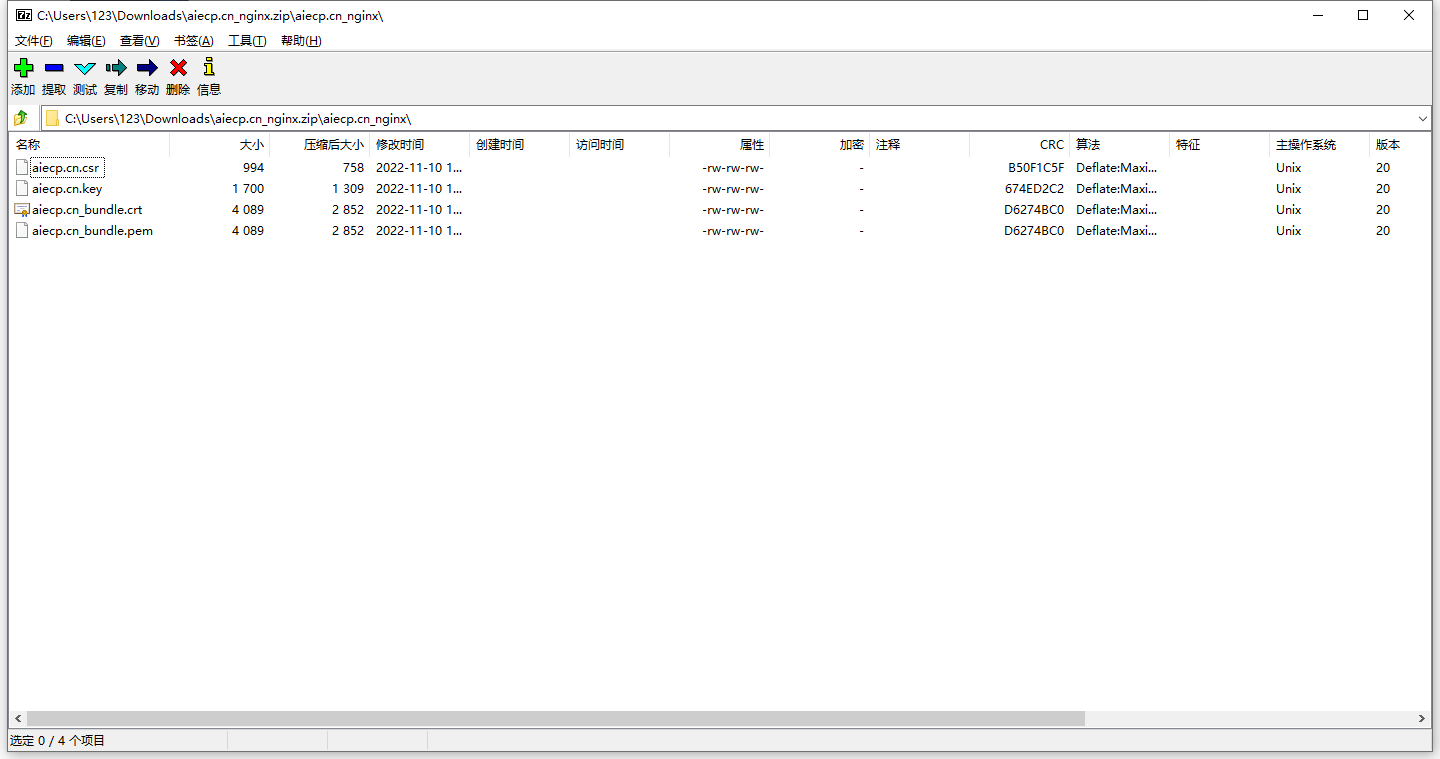Click modified date of aiecp.cn_bundle.pem
The height and width of the screenshot is (759, 1440).
(x=419, y=231)
